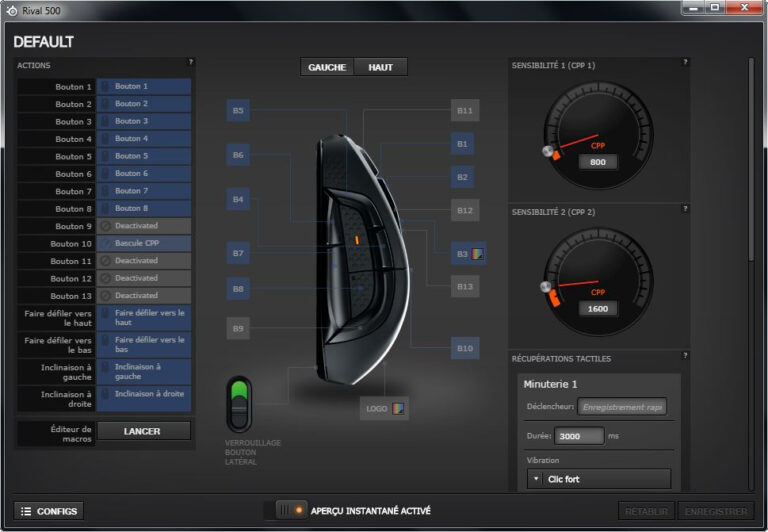Open the Bouton 8 action assignment
This screenshot has width=768, height=532.
[144, 208]
